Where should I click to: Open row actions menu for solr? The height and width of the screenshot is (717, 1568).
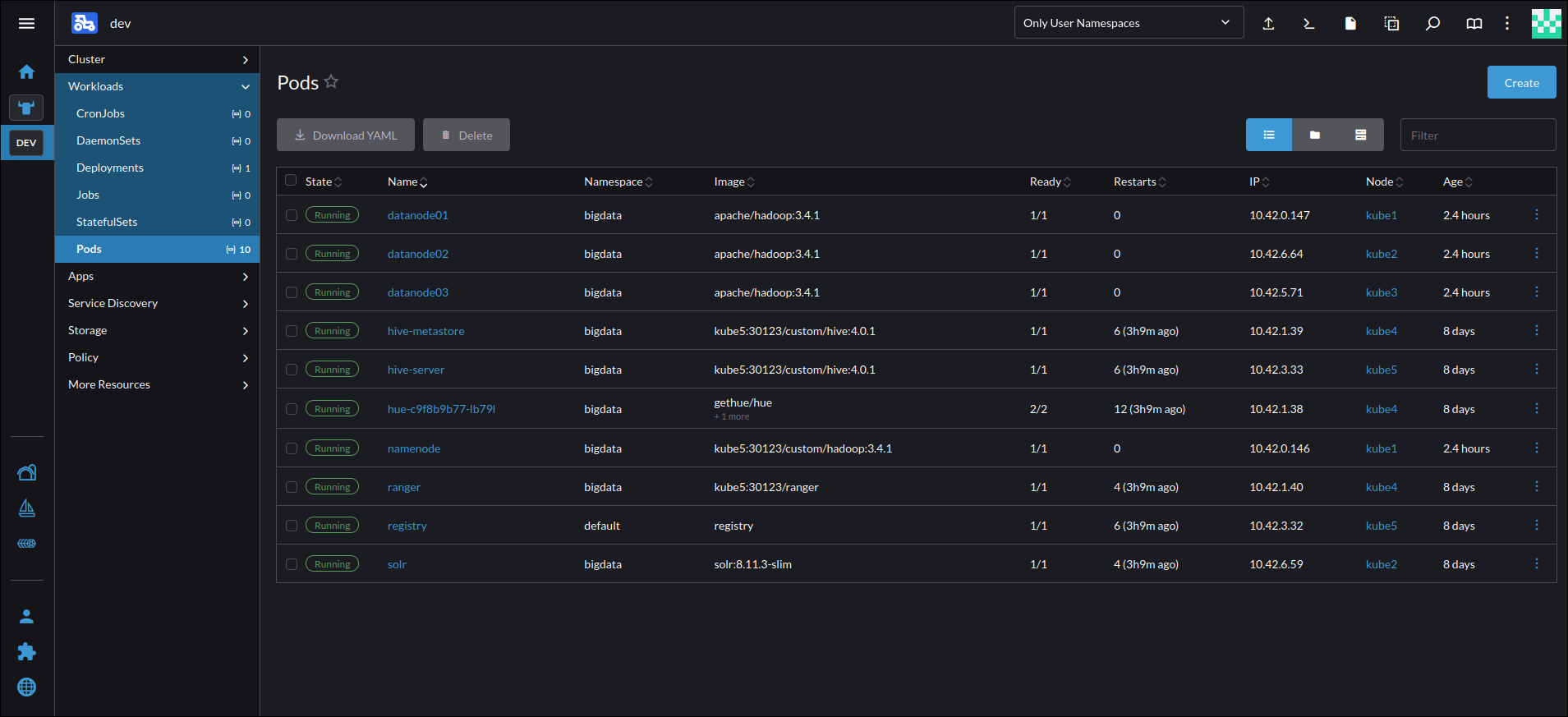click(x=1537, y=563)
